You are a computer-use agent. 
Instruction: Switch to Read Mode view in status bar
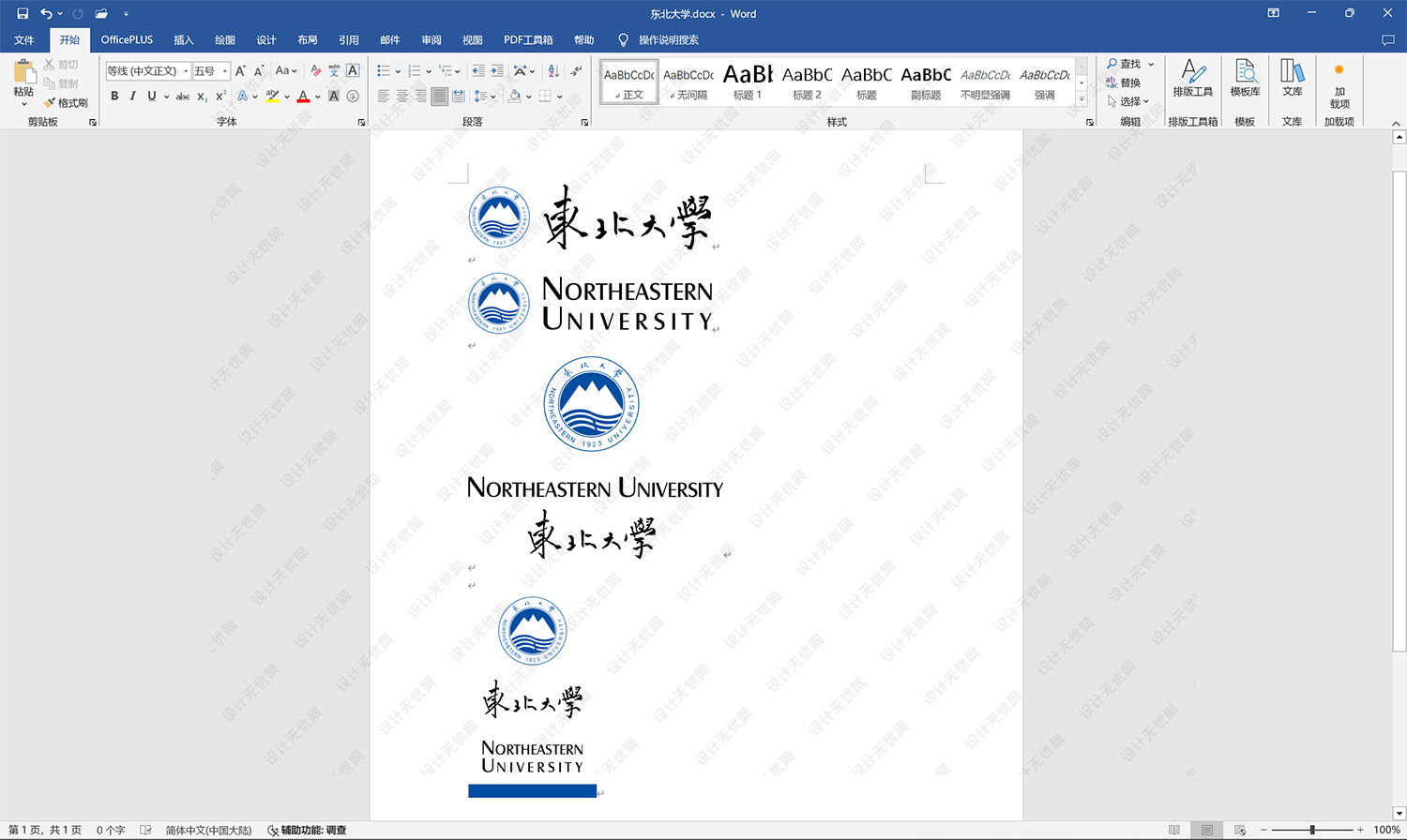click(x=1174, y=830)
